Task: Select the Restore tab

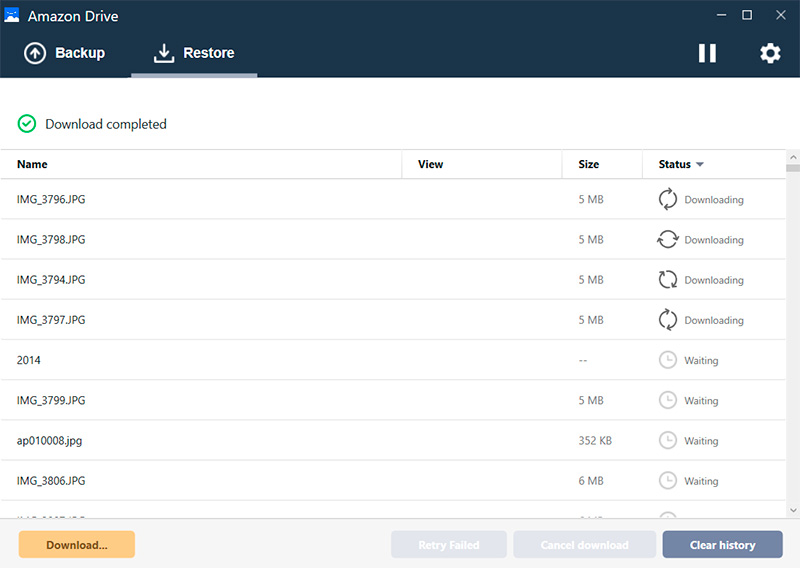Action: coord(194,54)
